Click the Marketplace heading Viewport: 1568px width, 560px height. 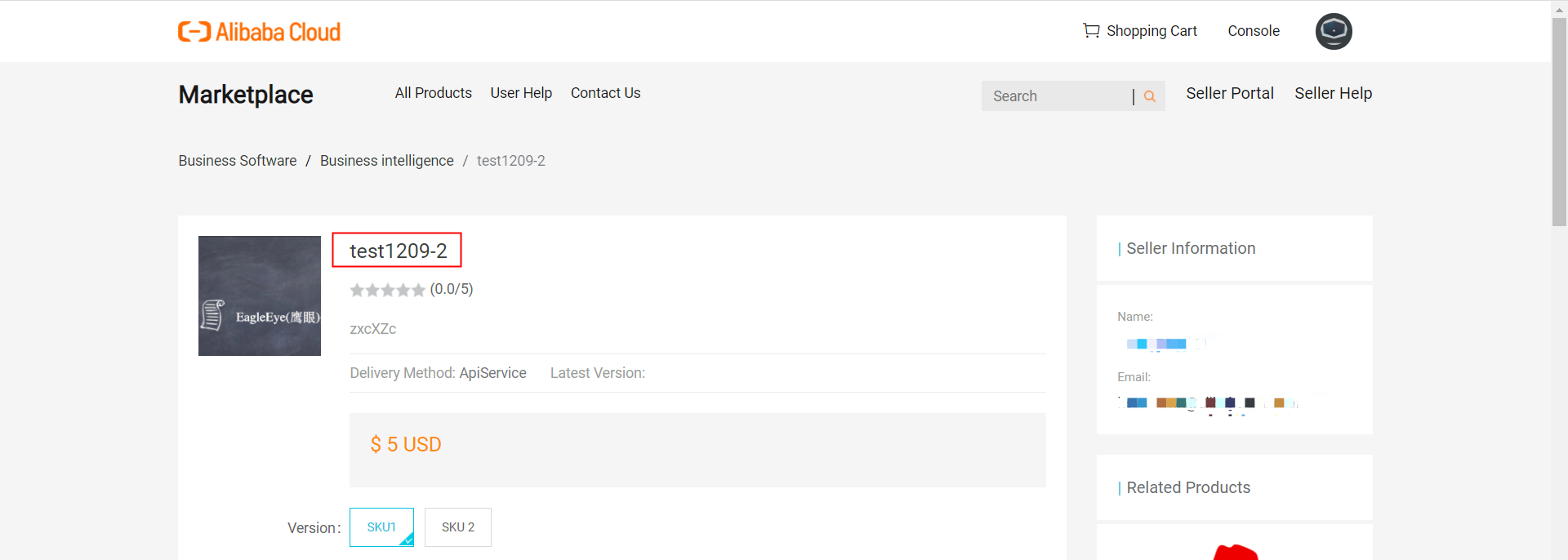pos(246,95)
